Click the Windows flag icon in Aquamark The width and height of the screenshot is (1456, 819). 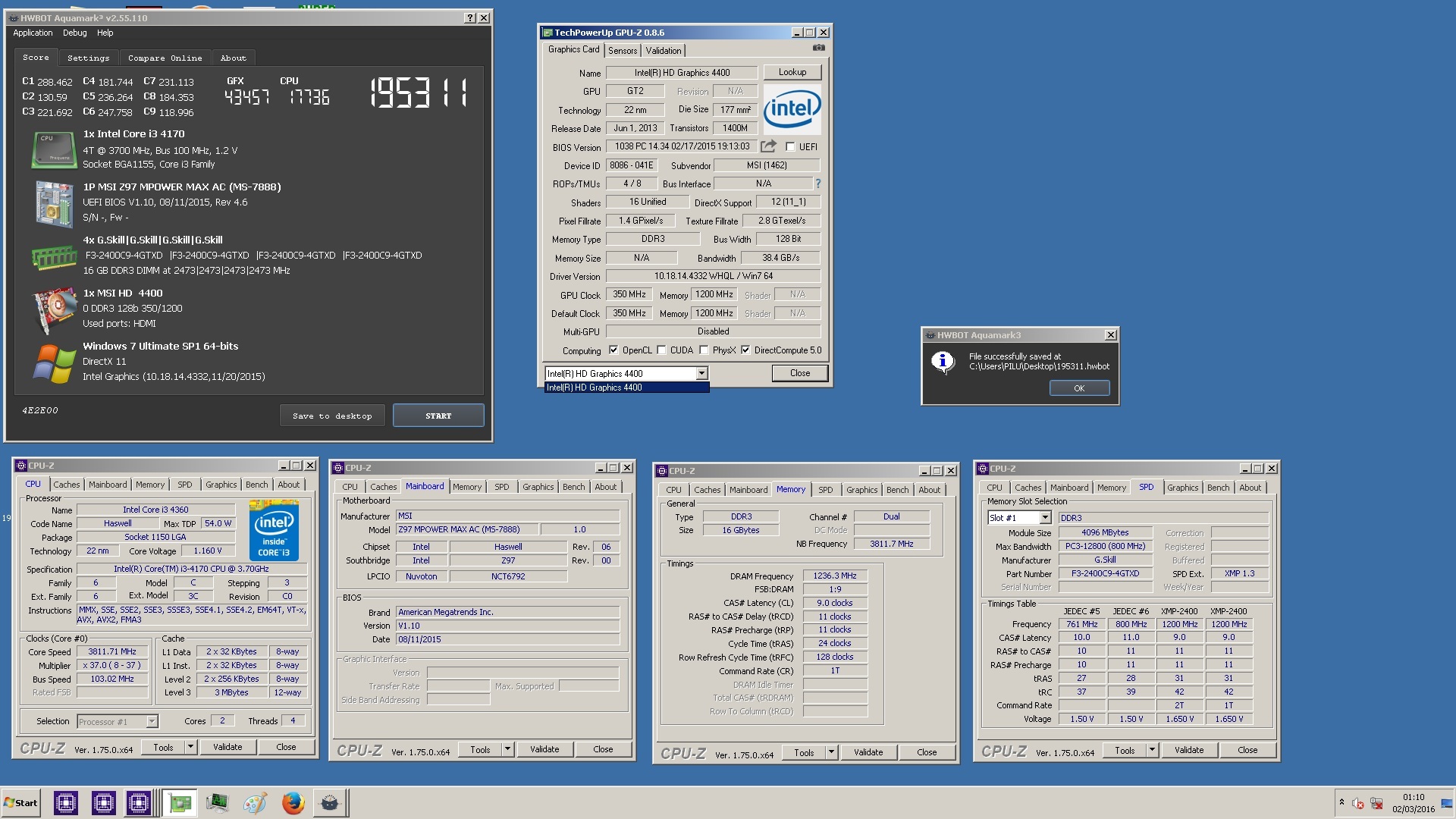click(53, 363)
